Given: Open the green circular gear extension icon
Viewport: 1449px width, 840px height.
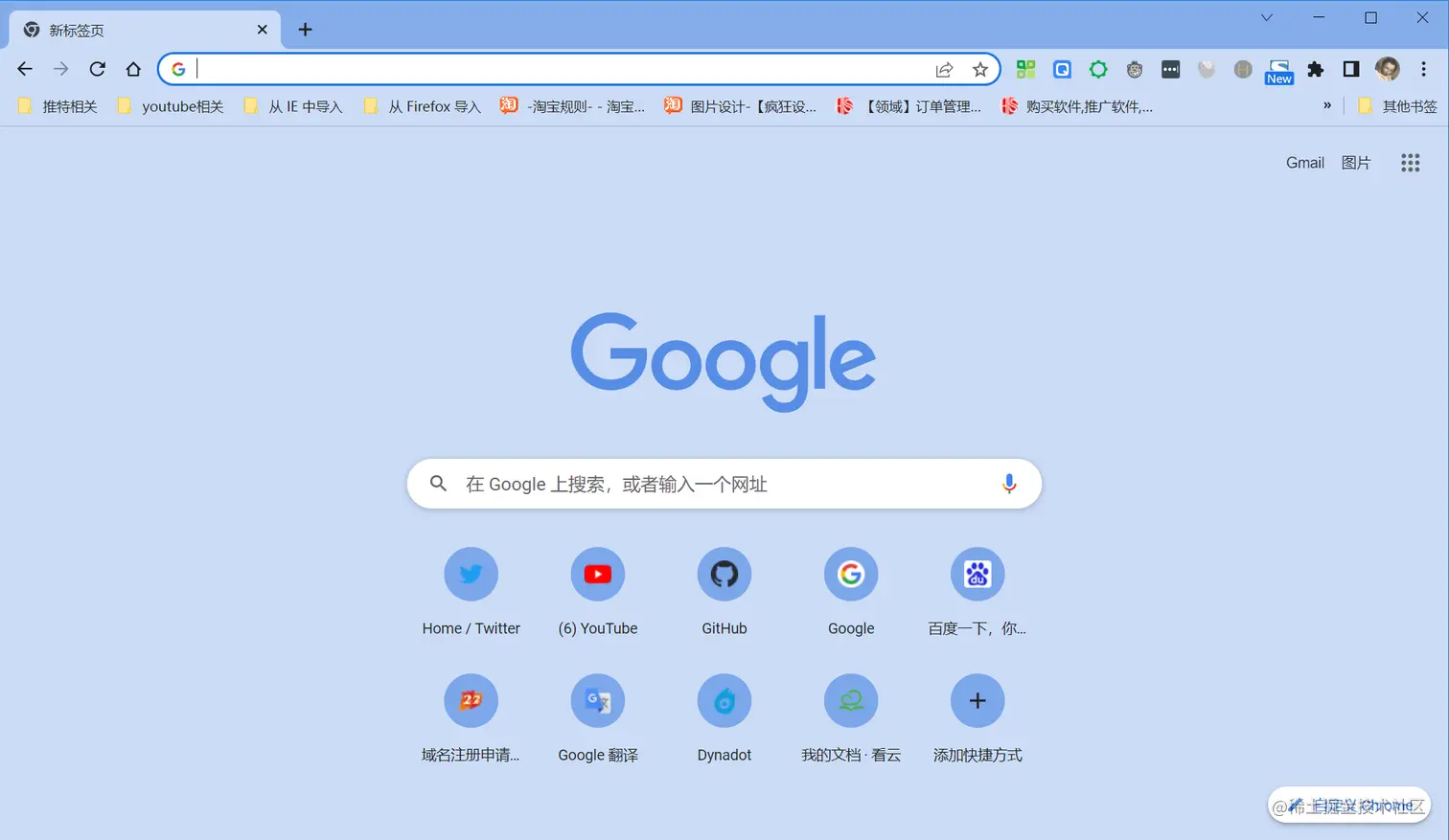Looking at the screenshot, I should [1098, 69].
